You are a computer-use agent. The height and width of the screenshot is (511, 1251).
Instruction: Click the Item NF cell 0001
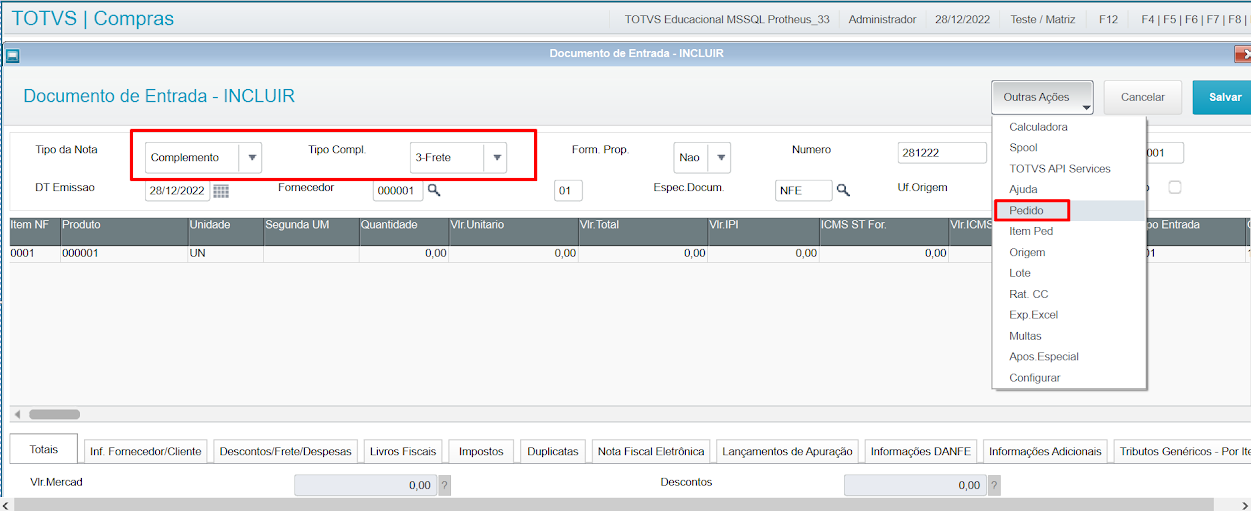[35, 254]
